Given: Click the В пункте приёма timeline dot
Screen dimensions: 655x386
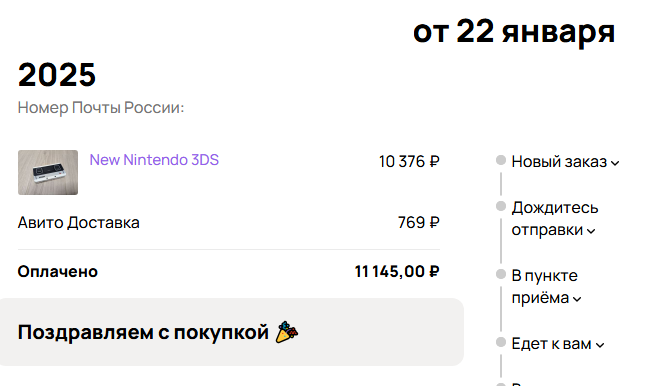Looking at the screenshot, I should pyautogui.click(x=501, y=274).
